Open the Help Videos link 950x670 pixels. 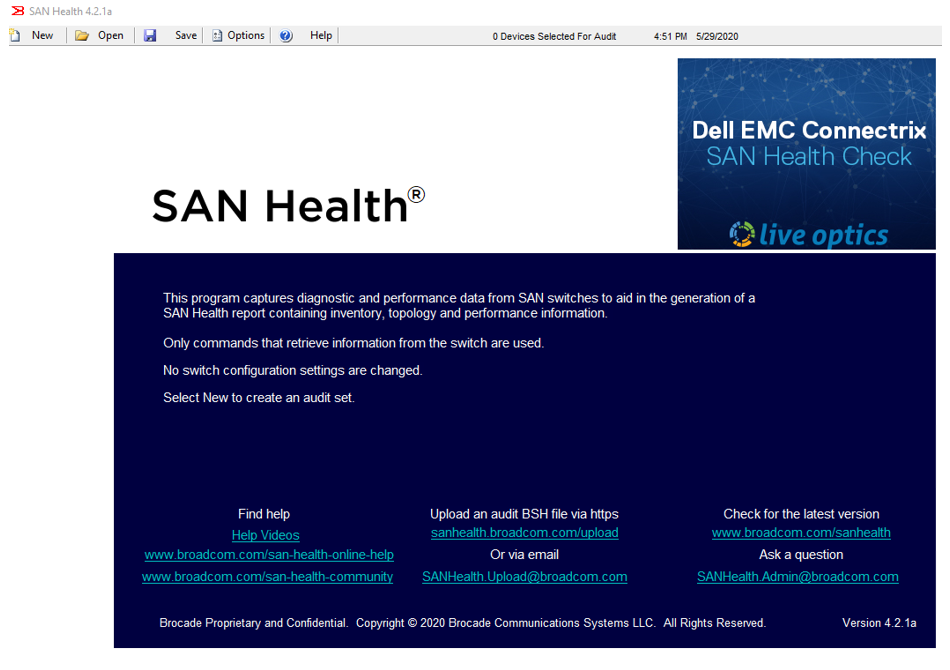pos(265,535)
